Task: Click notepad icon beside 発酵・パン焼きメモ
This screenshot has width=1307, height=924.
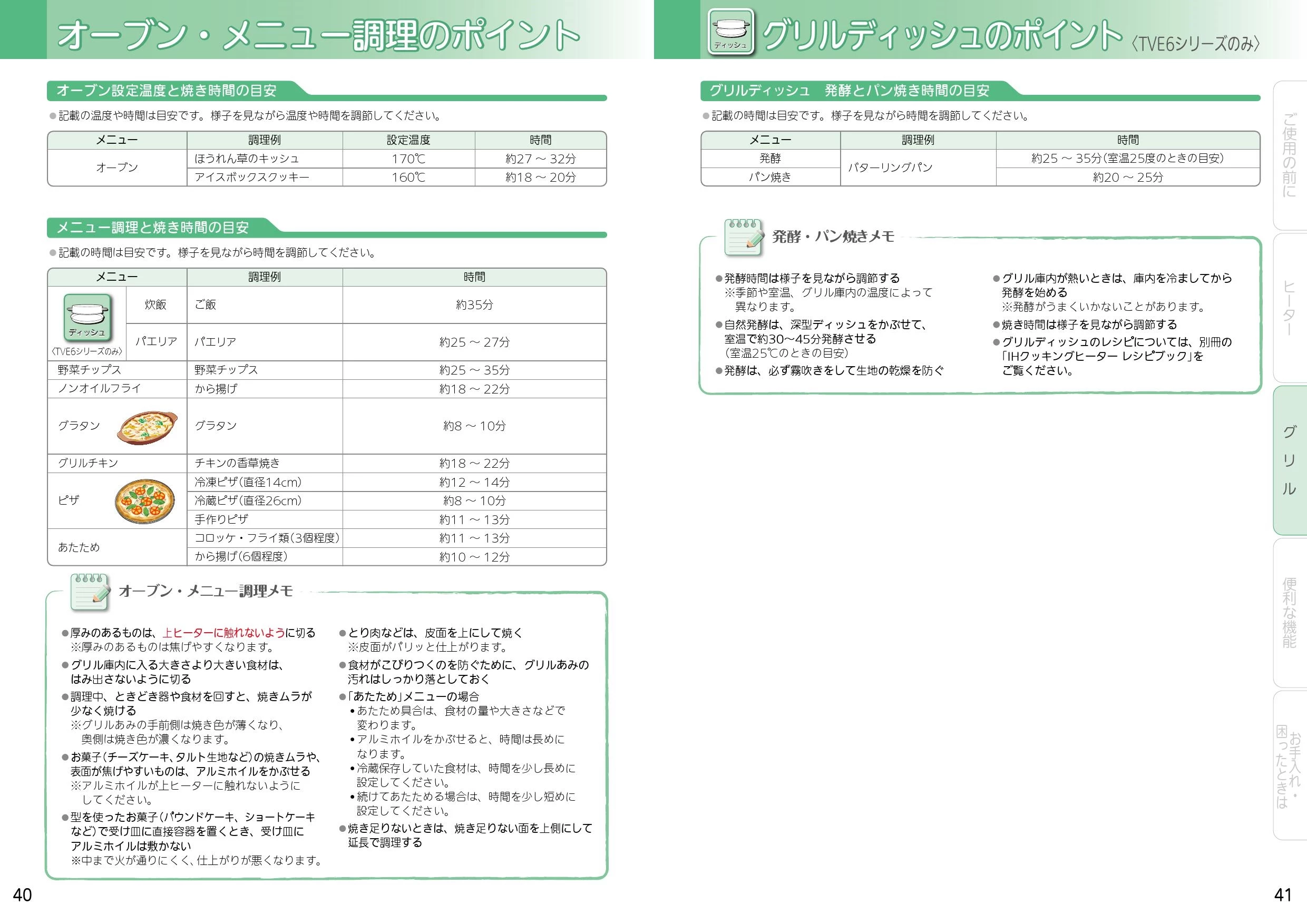Action: (x=744, y=237)
